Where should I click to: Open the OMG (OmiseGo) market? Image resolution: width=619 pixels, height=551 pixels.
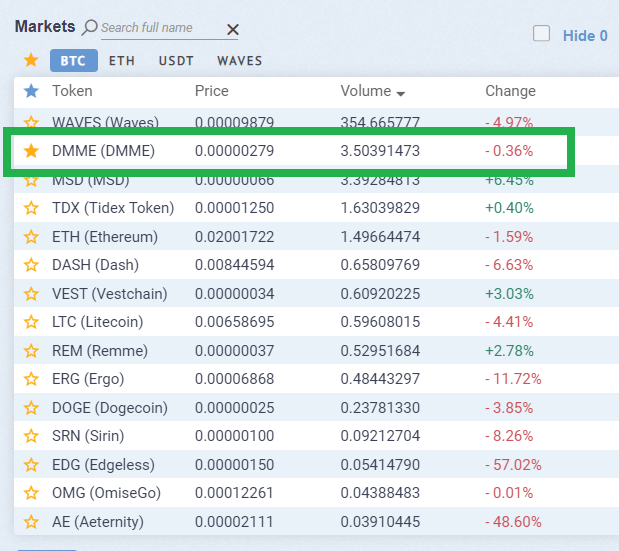click(107, 493)
